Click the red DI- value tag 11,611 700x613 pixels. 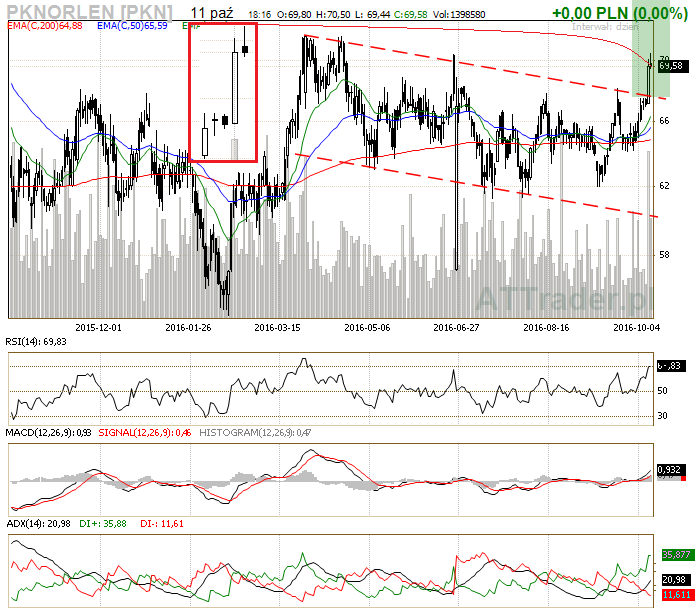click(x=676, y=595)
